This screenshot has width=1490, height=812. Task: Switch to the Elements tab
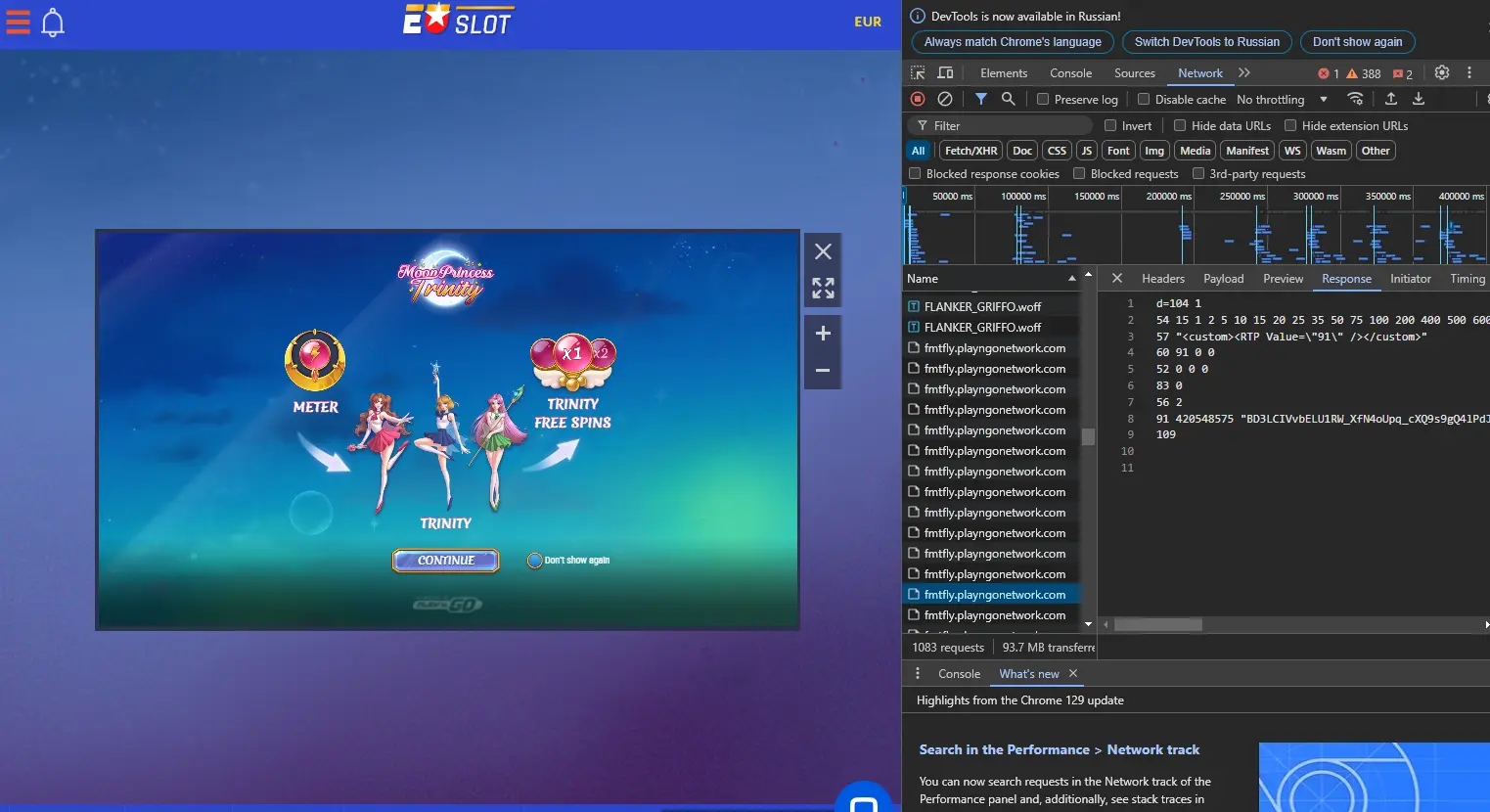tap(1004, 72)
